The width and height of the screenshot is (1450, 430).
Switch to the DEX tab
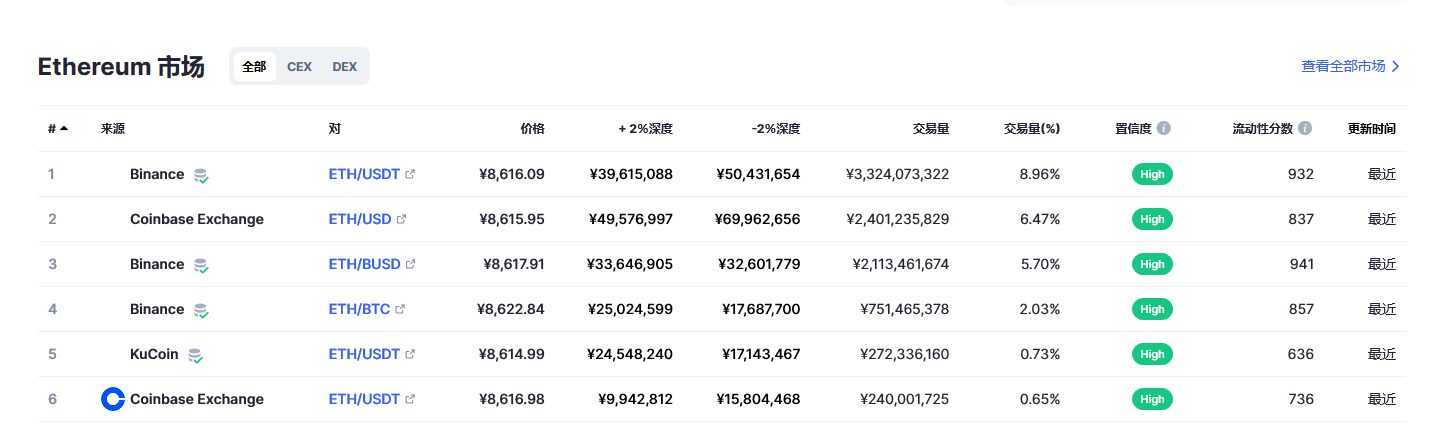(344, 67)
